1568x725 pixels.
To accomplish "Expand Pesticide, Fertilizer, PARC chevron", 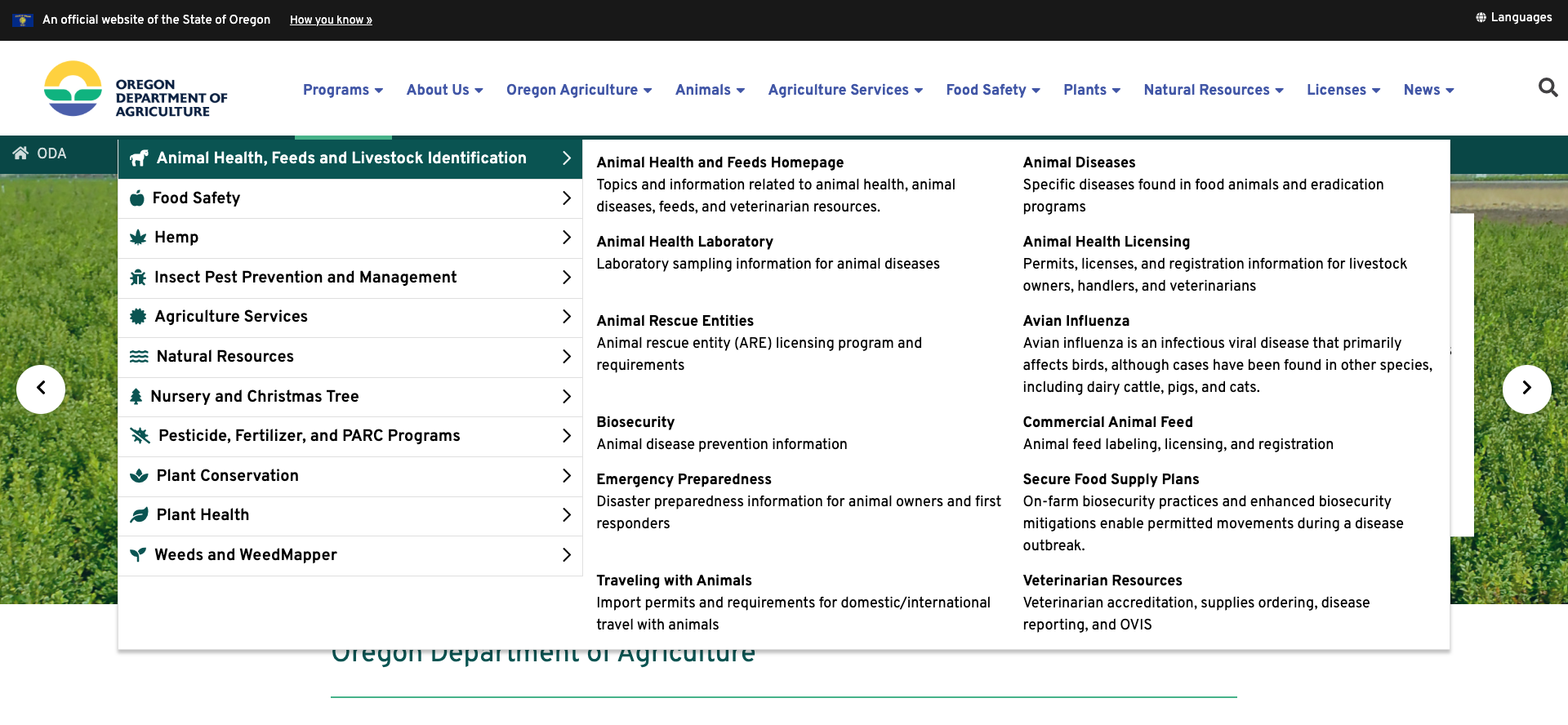I will (x=566, y=436).
